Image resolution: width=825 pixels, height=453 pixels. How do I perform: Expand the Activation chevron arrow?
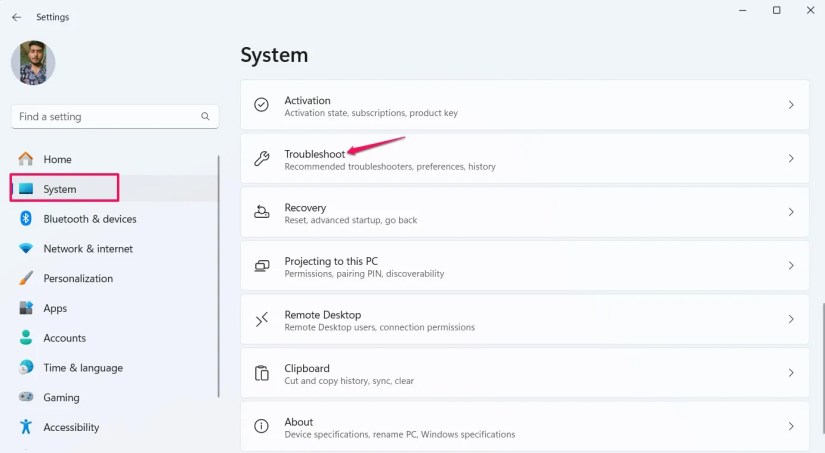point(791,105)
